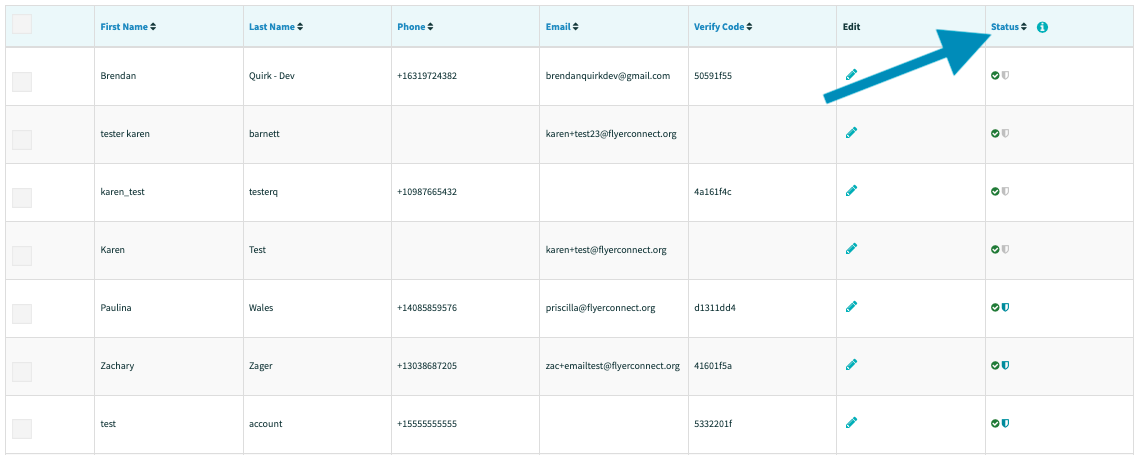Viewport: 1138px width, 455px height.
Task: Sort by the Phone column header
Action: pos(415,27)
